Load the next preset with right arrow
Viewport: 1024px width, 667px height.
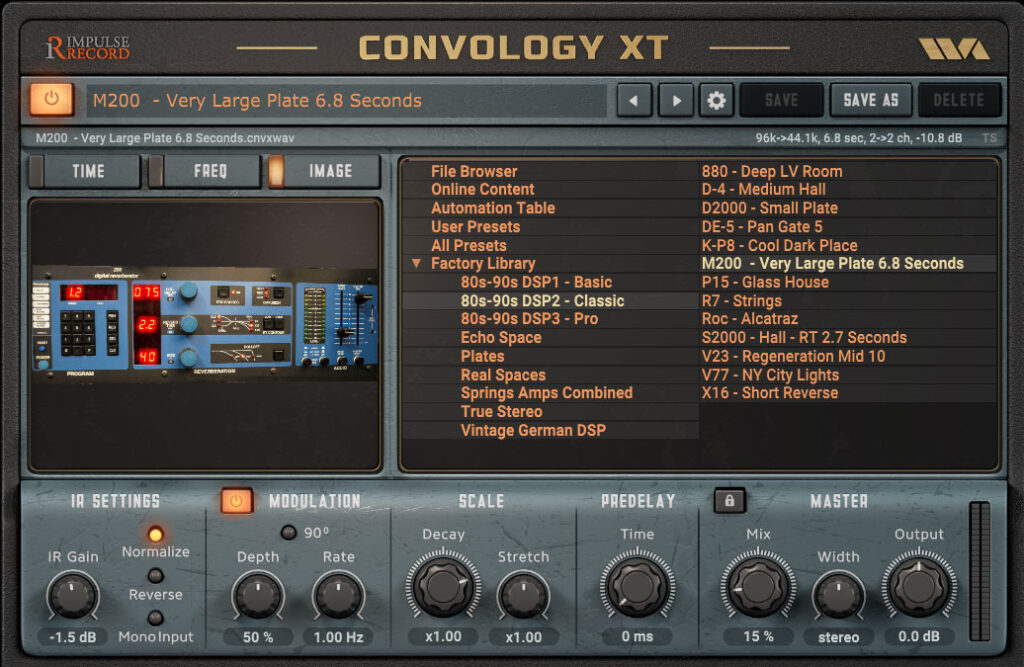click(x=676, y=101)
